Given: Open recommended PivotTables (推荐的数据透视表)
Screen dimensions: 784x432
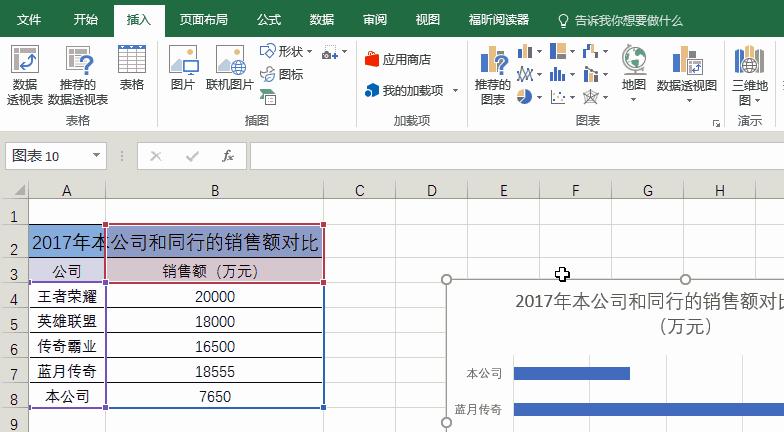Looking at the screenshot, I should click(x=78, y=75).
